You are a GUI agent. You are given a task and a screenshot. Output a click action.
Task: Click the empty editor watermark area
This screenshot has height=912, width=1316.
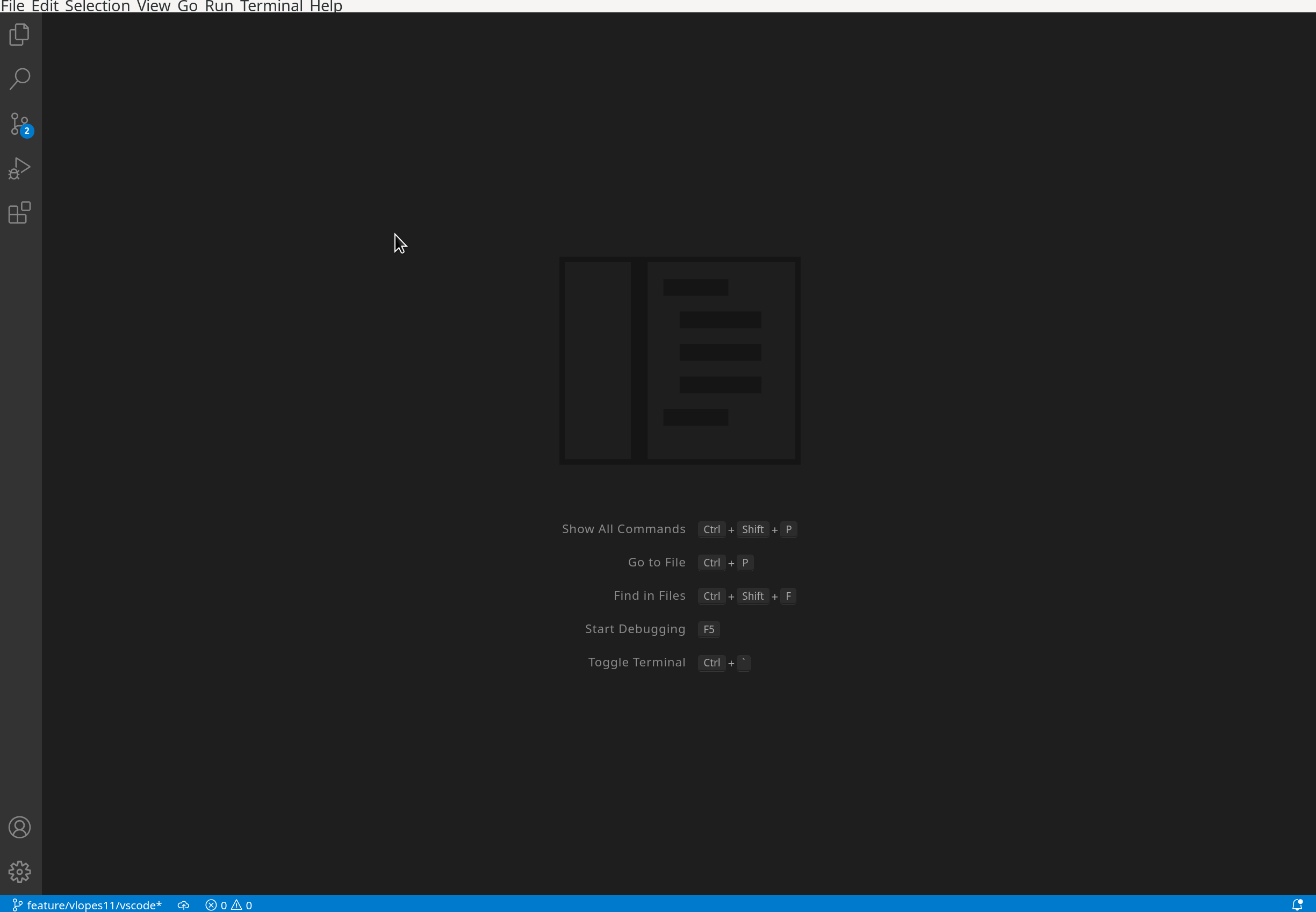click(679, 360)
